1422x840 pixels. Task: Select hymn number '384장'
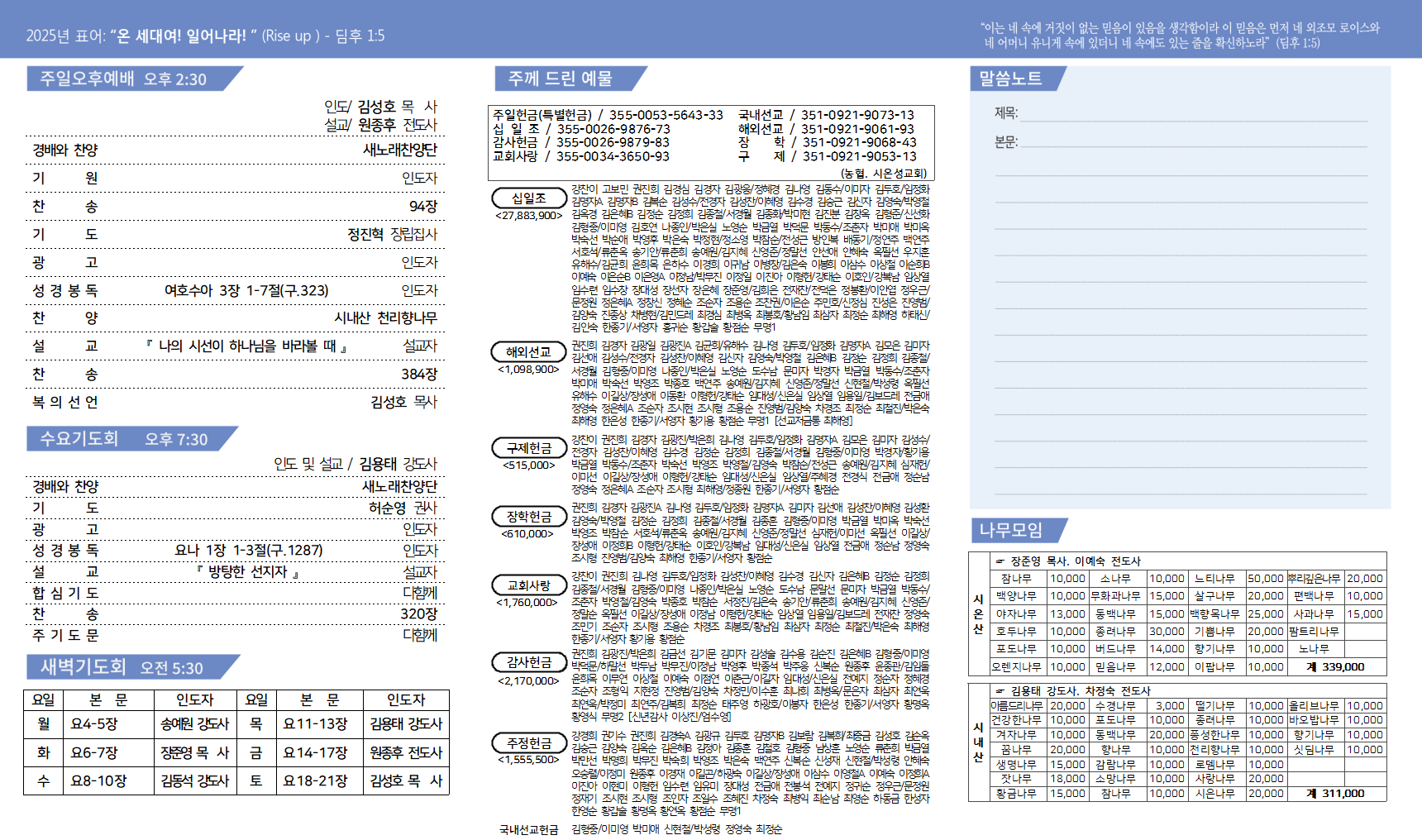[x=419, y=374]
